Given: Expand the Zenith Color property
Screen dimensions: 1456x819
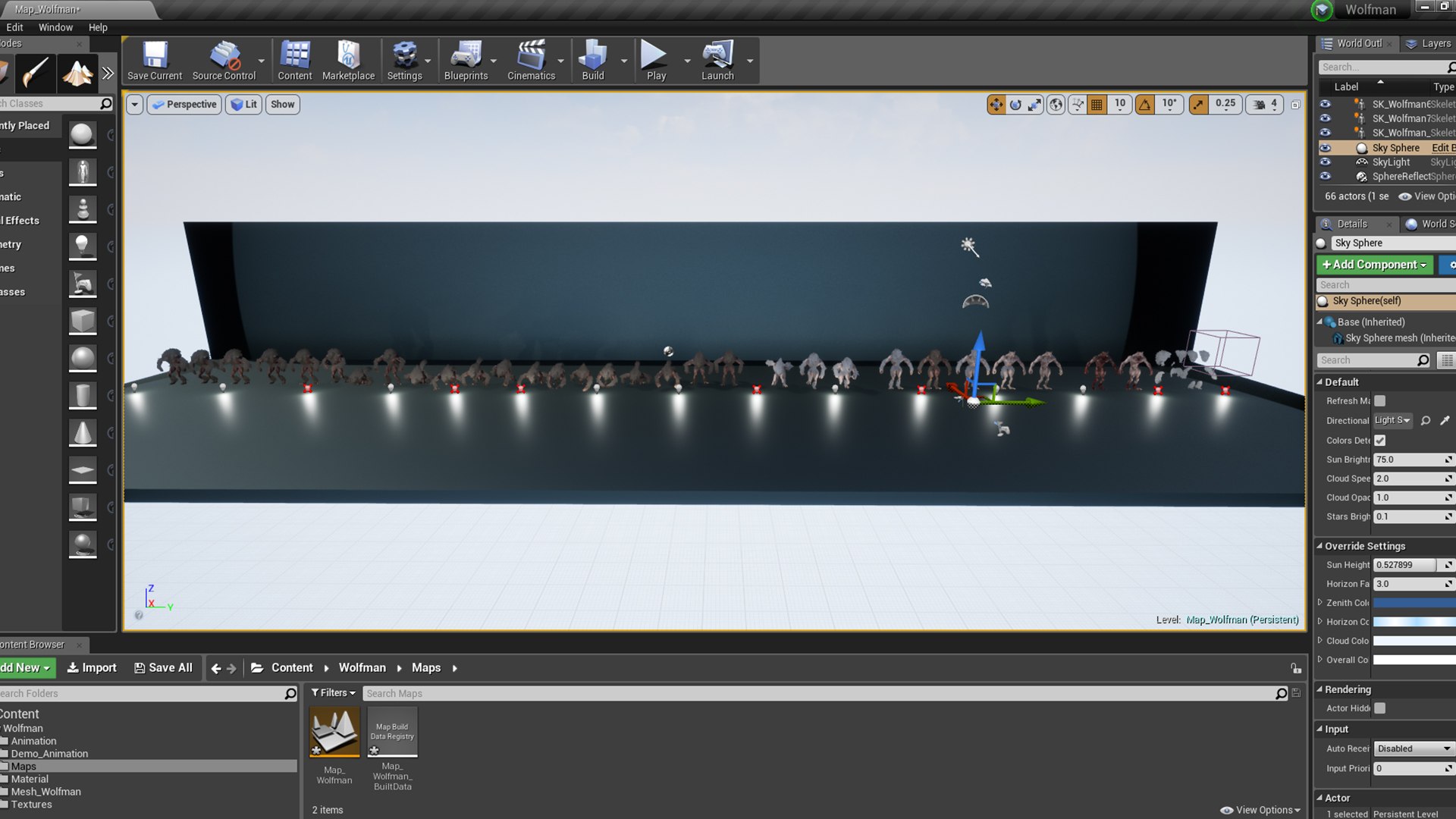Looking at the screenshot, I should coord(1320,603).
